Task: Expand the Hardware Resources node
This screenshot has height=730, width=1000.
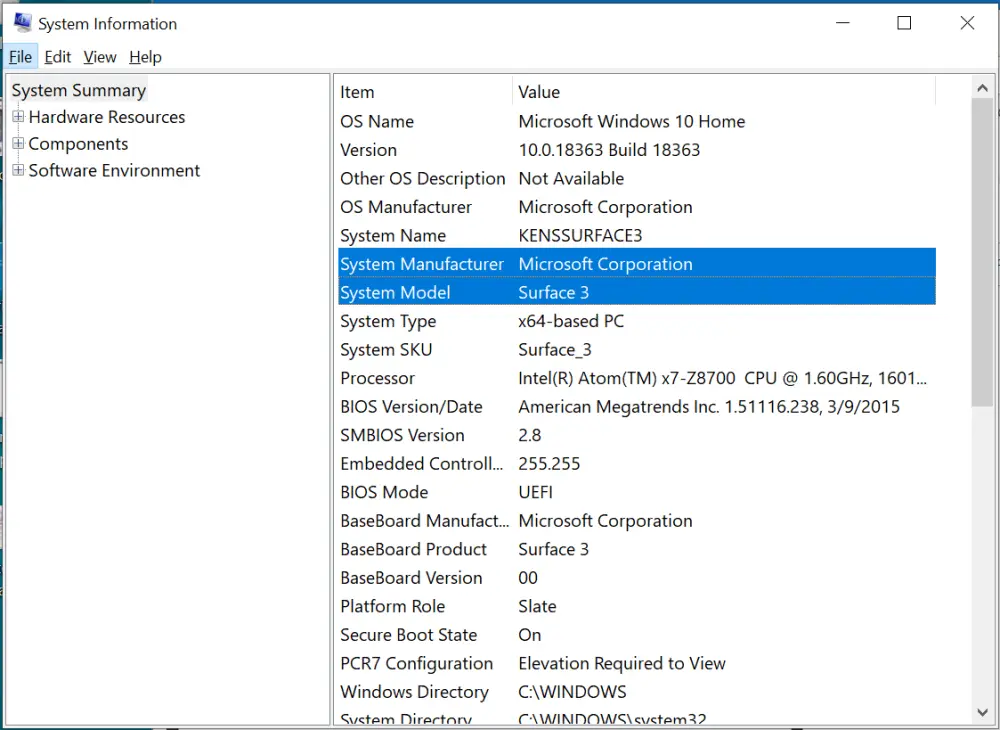Action: (x=18, y=117)
